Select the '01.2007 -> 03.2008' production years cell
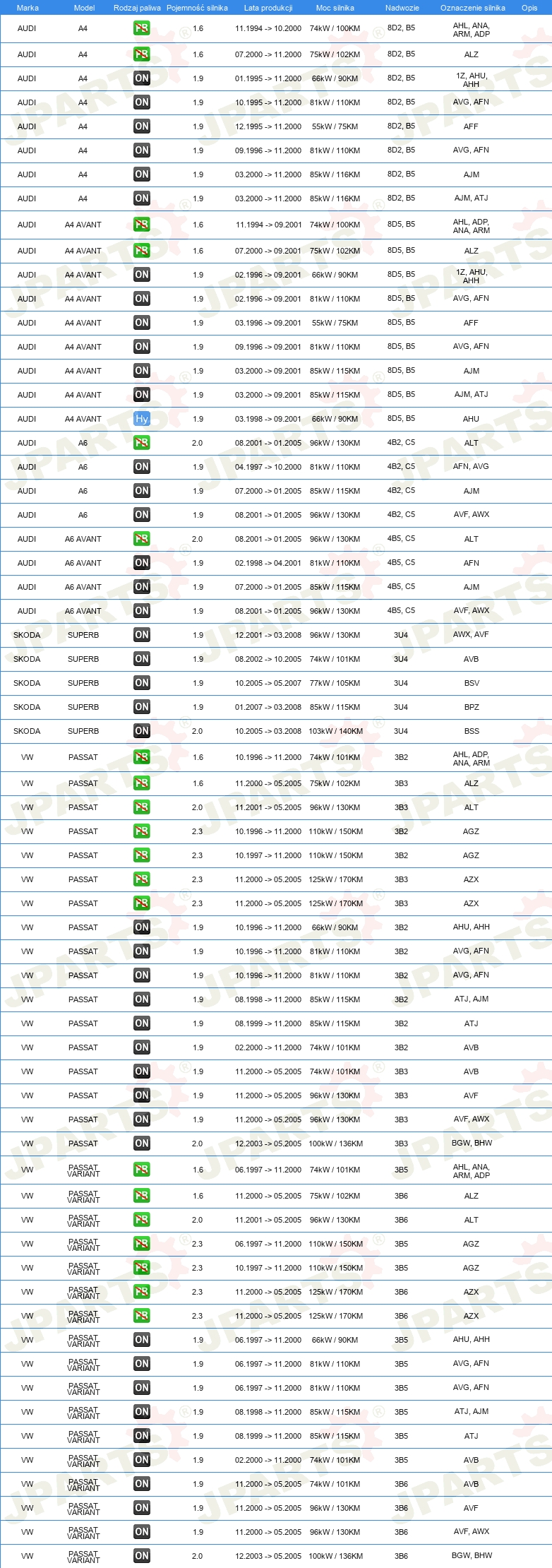552x1568 pixels. [268, 707]
